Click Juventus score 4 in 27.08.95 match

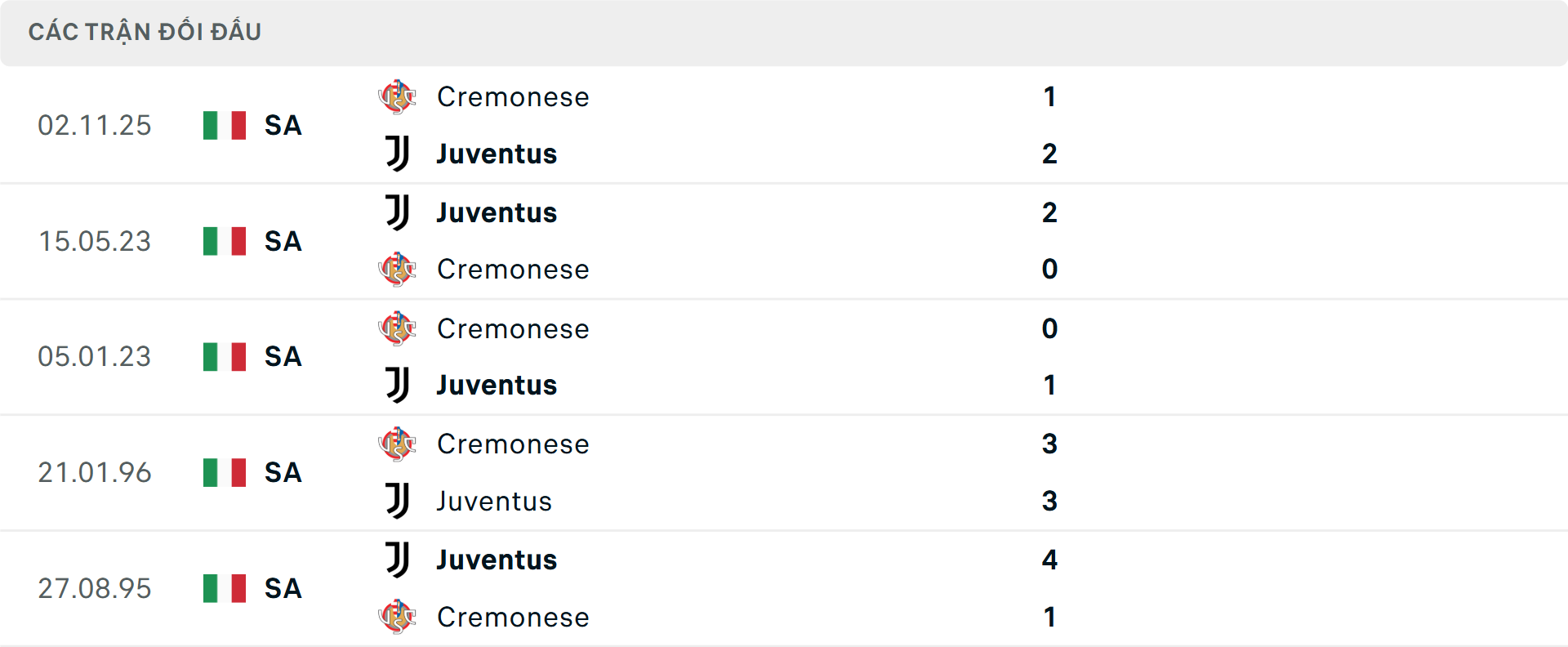tap(1049, 560)
